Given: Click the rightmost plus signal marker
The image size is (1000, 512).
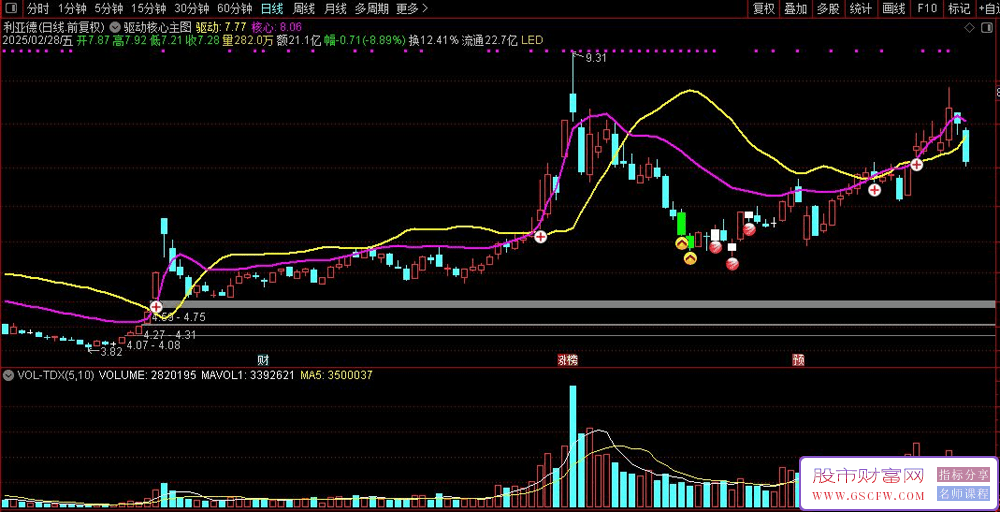Looking at the screenshot, I should pyautogui.click(x=916, y=165).
